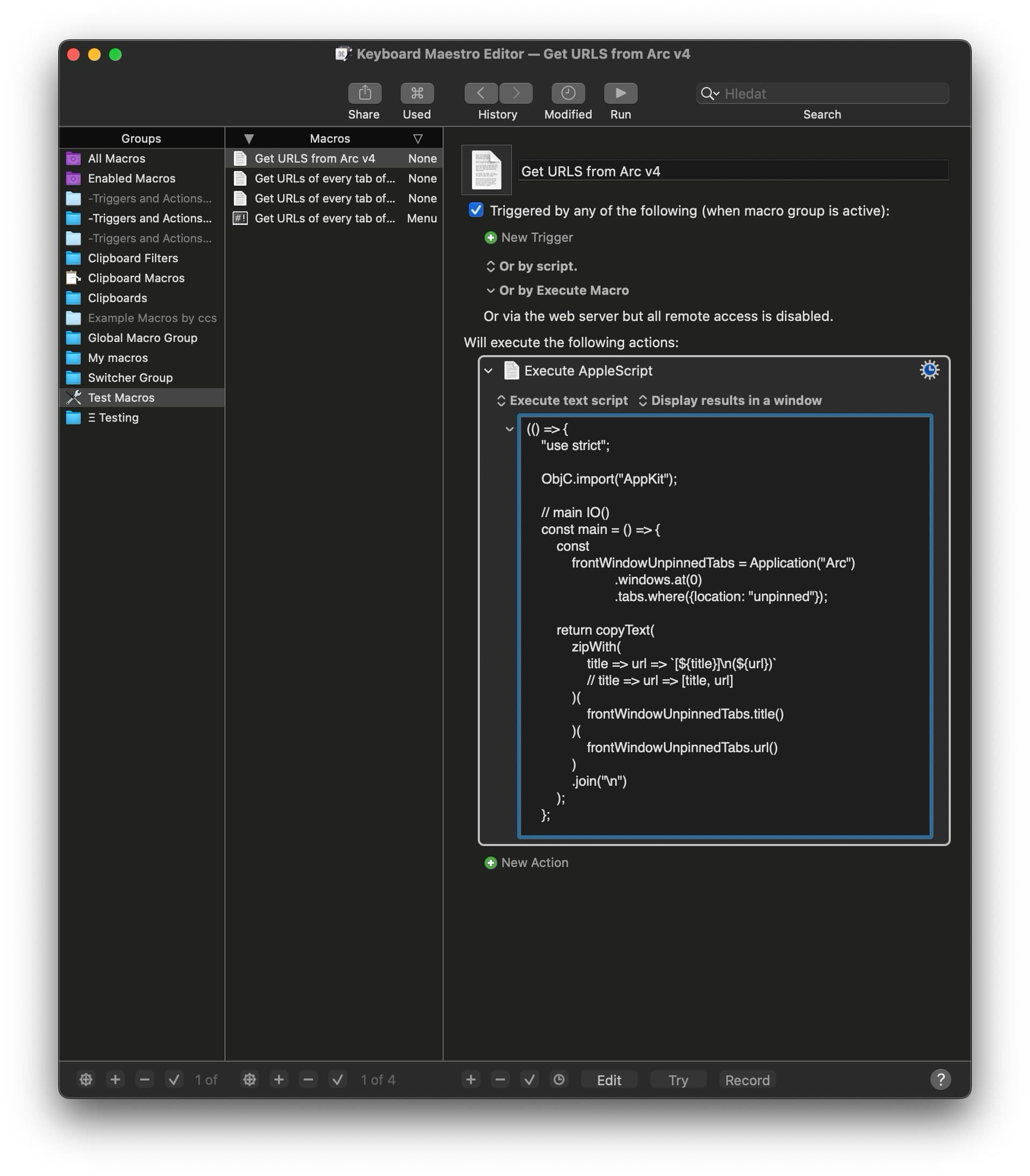Add a New Trigger
Screen dimensions: 1030x1176
click(x=529, y=237)
